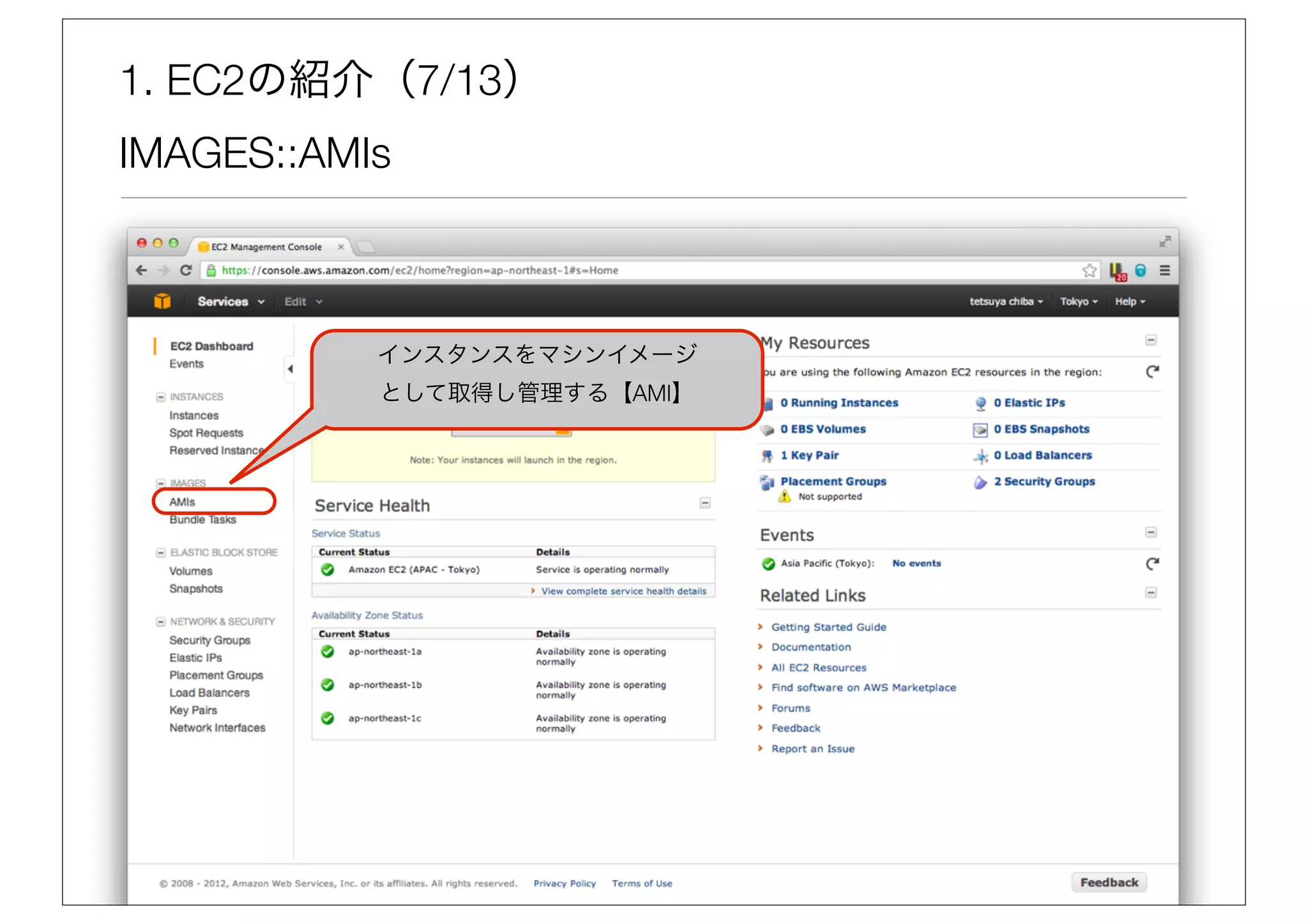The height and width of the screenshot is (924, 1308).
Task: Toggle browser fullscreen arrows icon
Action: (1165, 242)
